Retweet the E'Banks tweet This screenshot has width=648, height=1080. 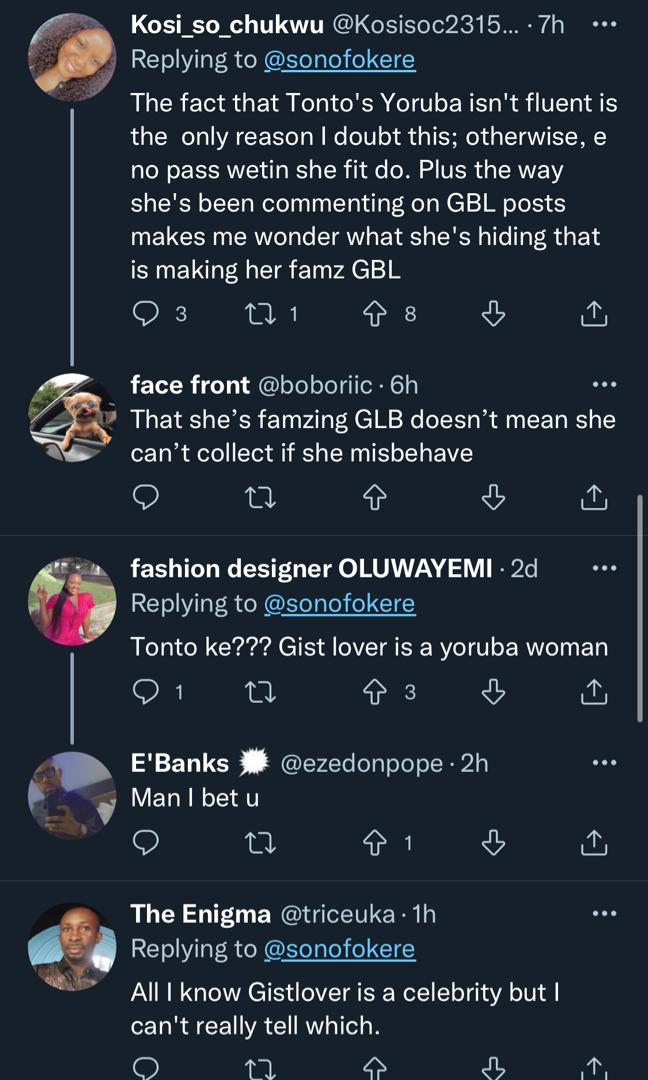258,844
